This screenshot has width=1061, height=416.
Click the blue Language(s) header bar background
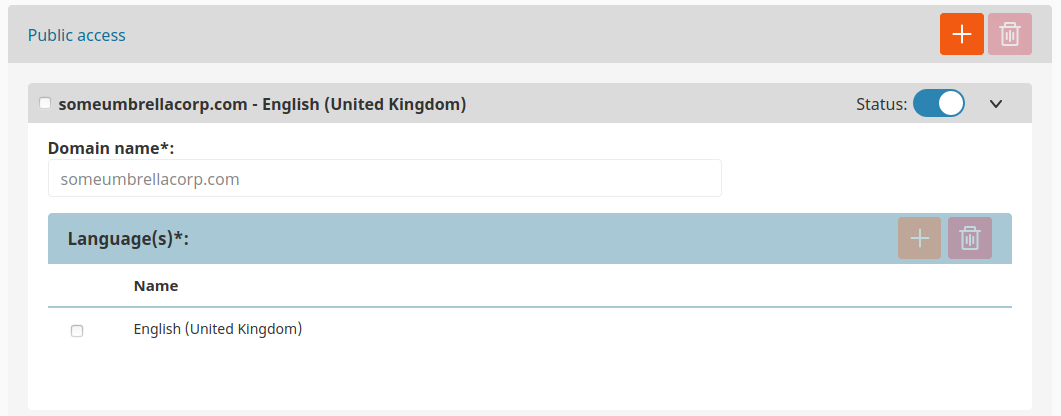pyautogui.click(x=541, y=238)
